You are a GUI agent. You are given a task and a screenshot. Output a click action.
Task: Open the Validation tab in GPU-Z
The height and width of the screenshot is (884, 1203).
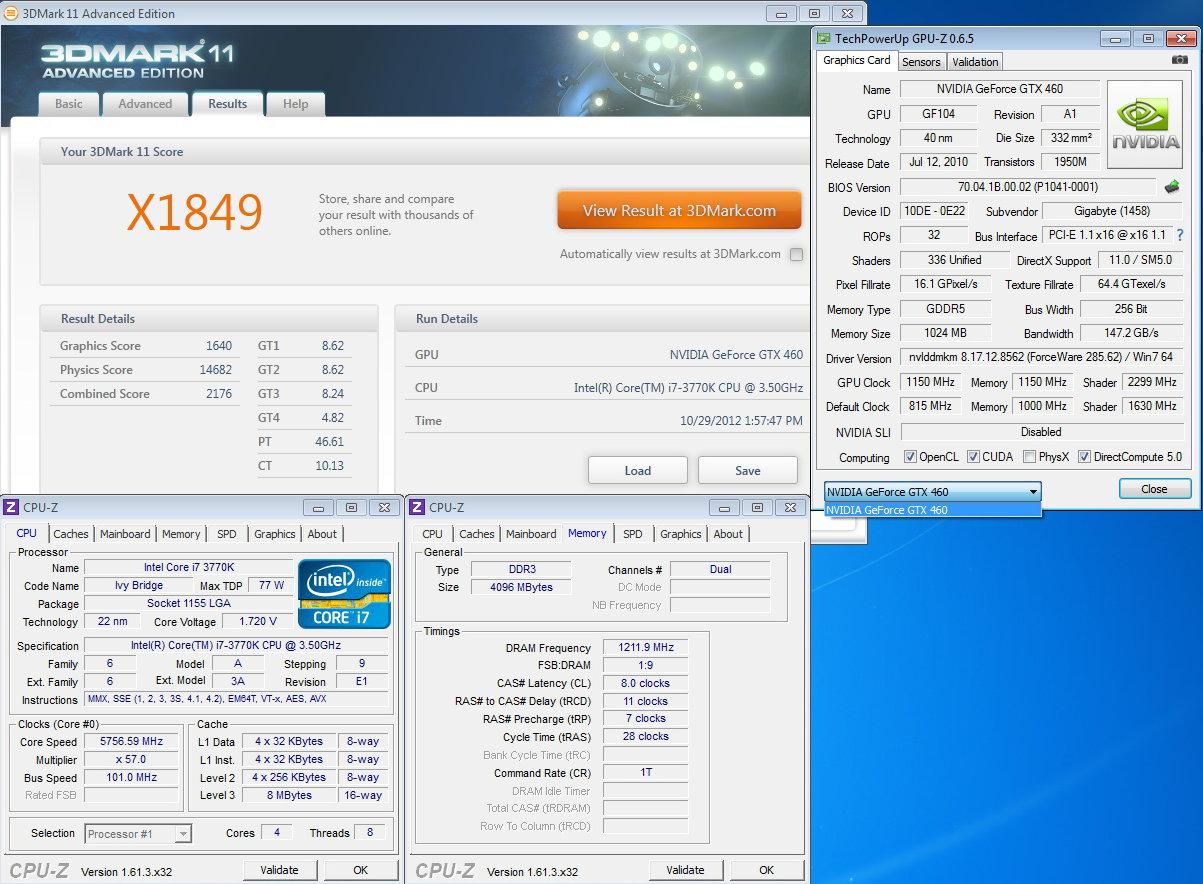coord(975,62)
